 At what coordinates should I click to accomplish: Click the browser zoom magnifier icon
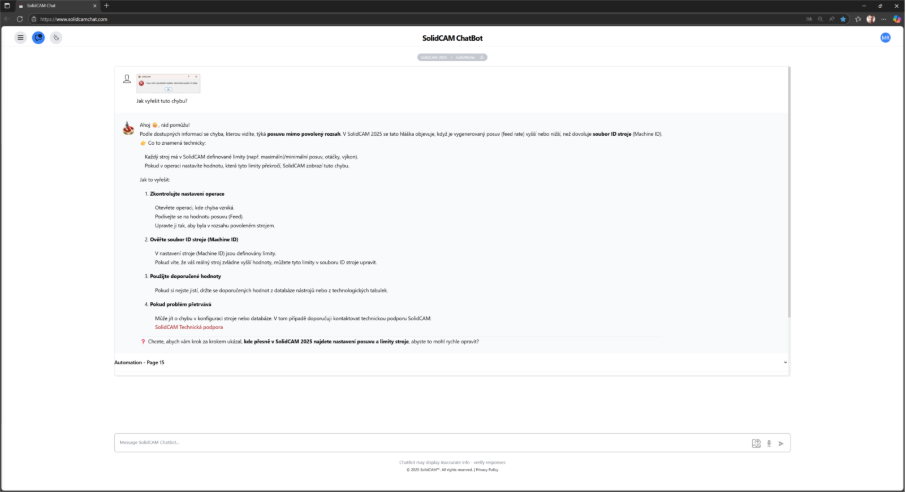pyautogui.click(x=820, y=19)
